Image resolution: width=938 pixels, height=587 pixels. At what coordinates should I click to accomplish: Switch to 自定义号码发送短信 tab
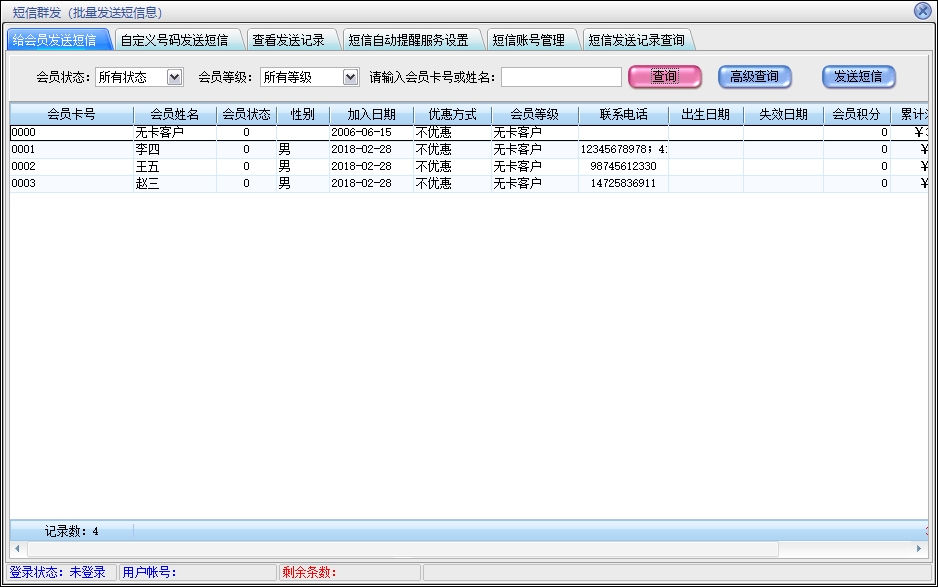[174, 41]
